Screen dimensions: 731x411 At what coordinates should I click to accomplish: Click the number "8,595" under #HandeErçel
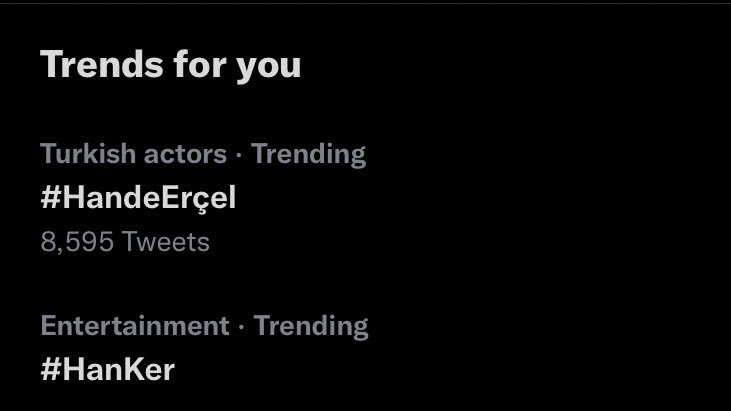77,242
